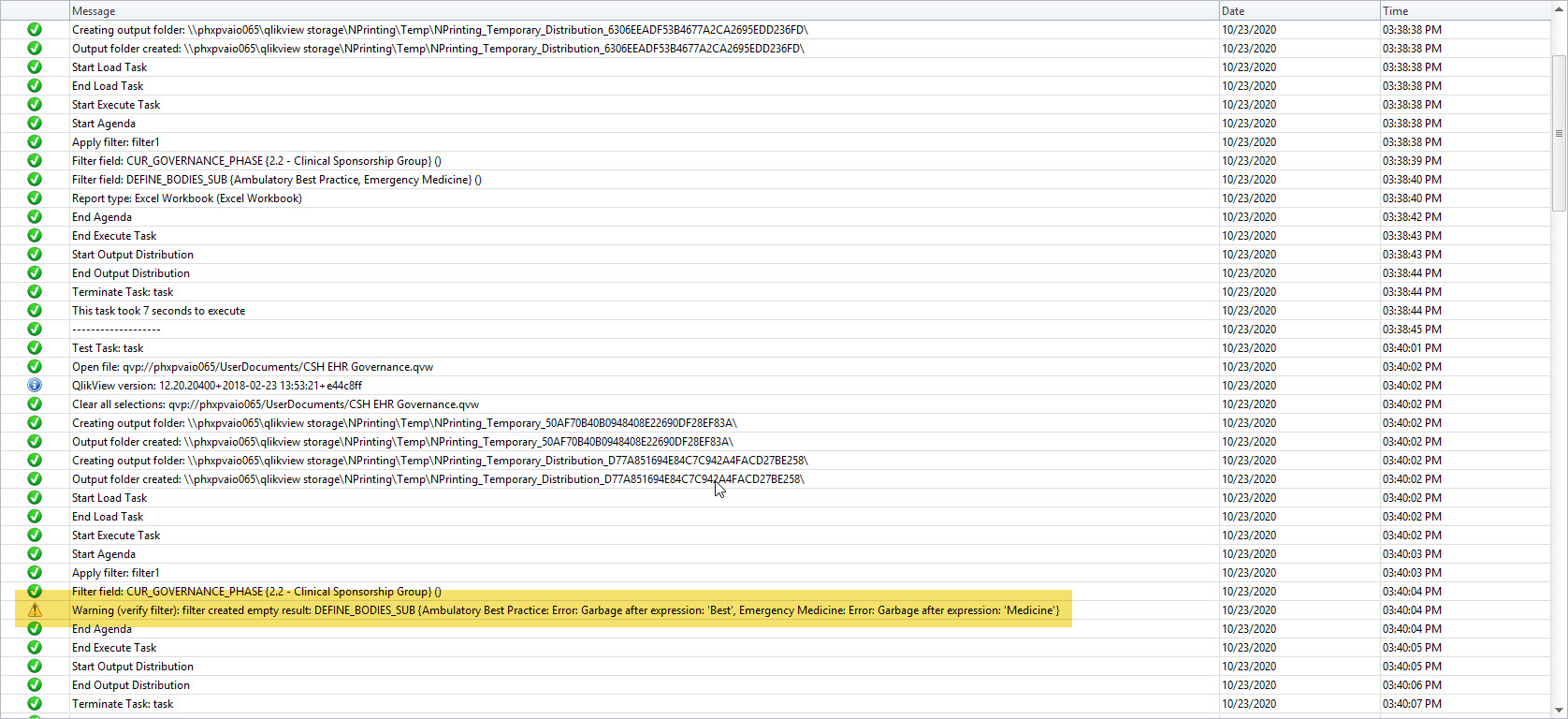Image resolution: width=1568 pixels, height=719 pixels.
Task: Select the check icon for 'Creating output folder' Distribution_D77A851694
Action: coord(35,460)
